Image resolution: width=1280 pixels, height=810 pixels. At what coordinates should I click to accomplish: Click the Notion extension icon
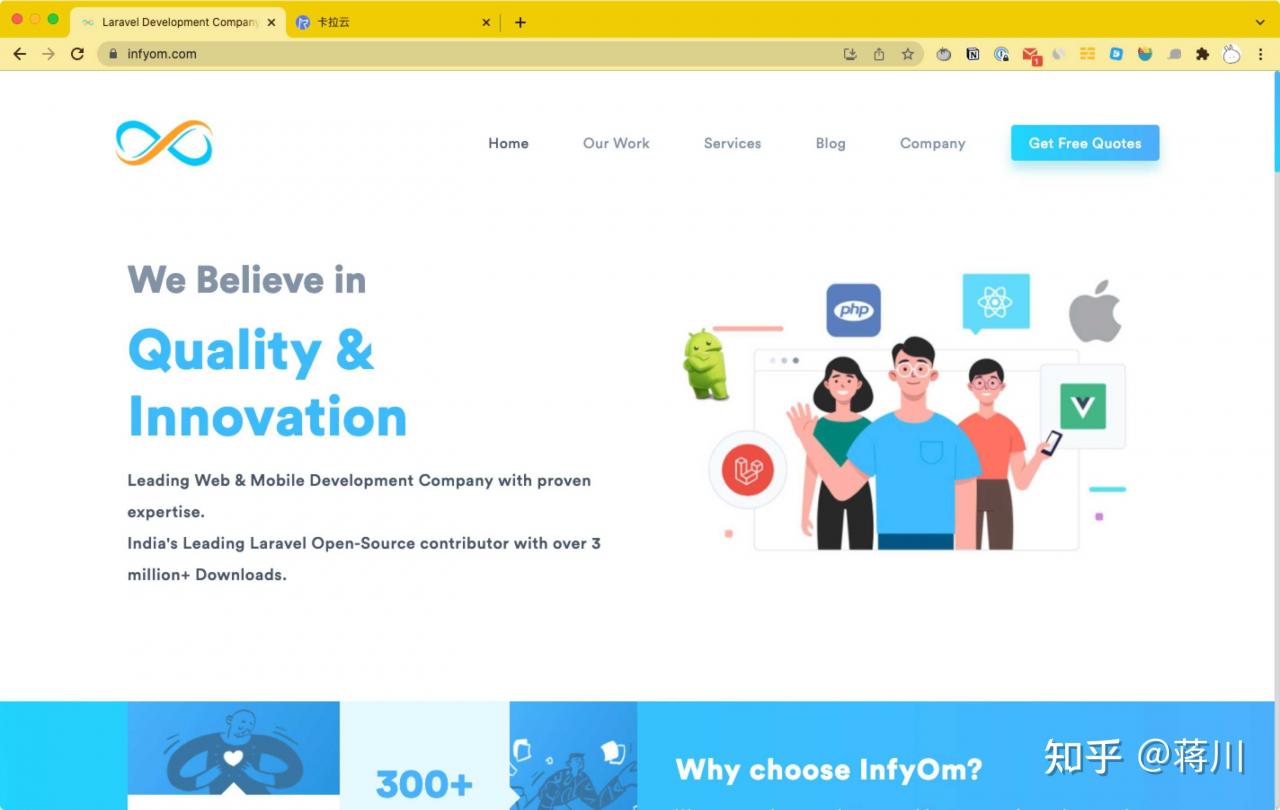[x=973, y=54]
